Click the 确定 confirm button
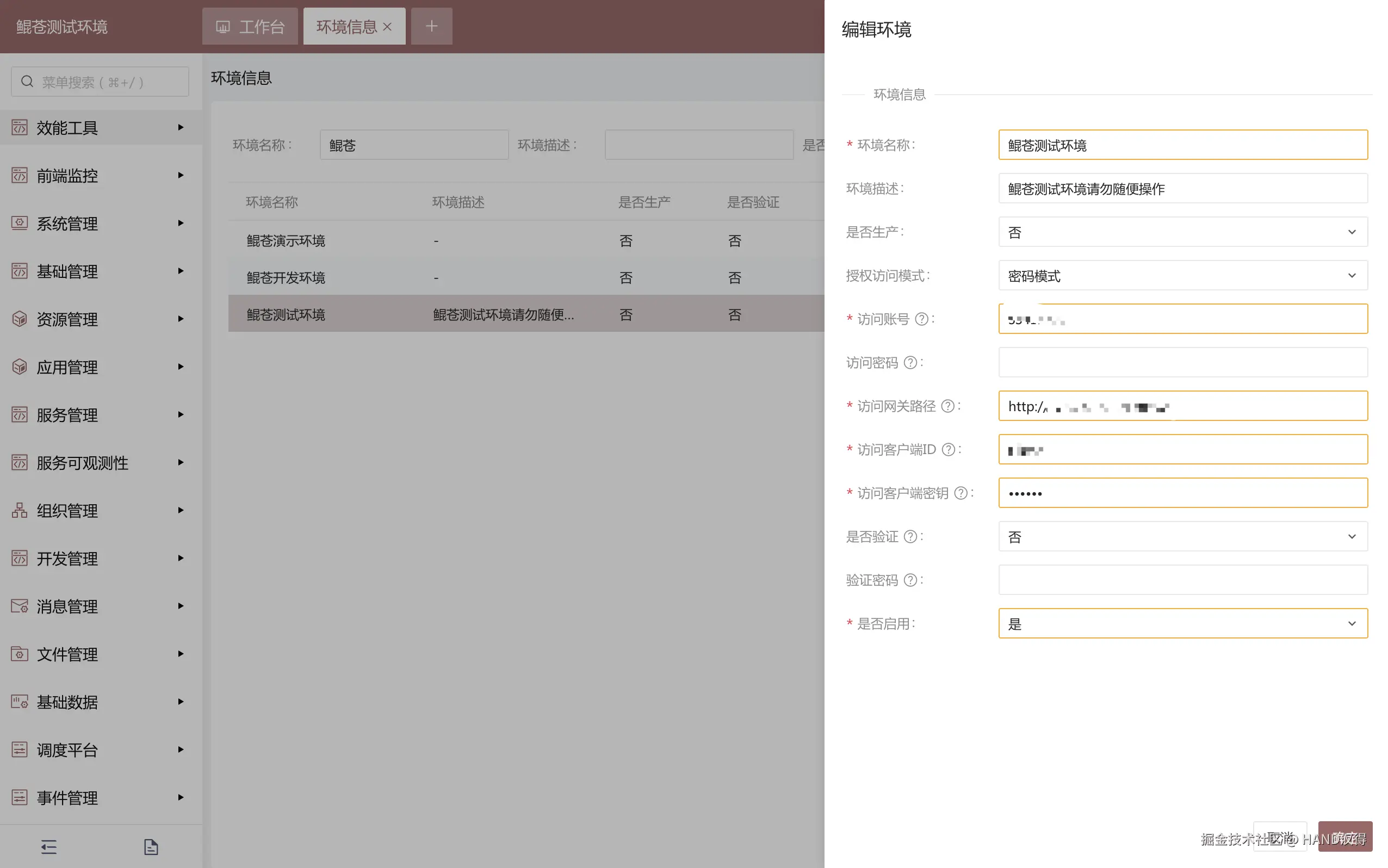Screen dimensions: 1388x868 coord(1344,836)
